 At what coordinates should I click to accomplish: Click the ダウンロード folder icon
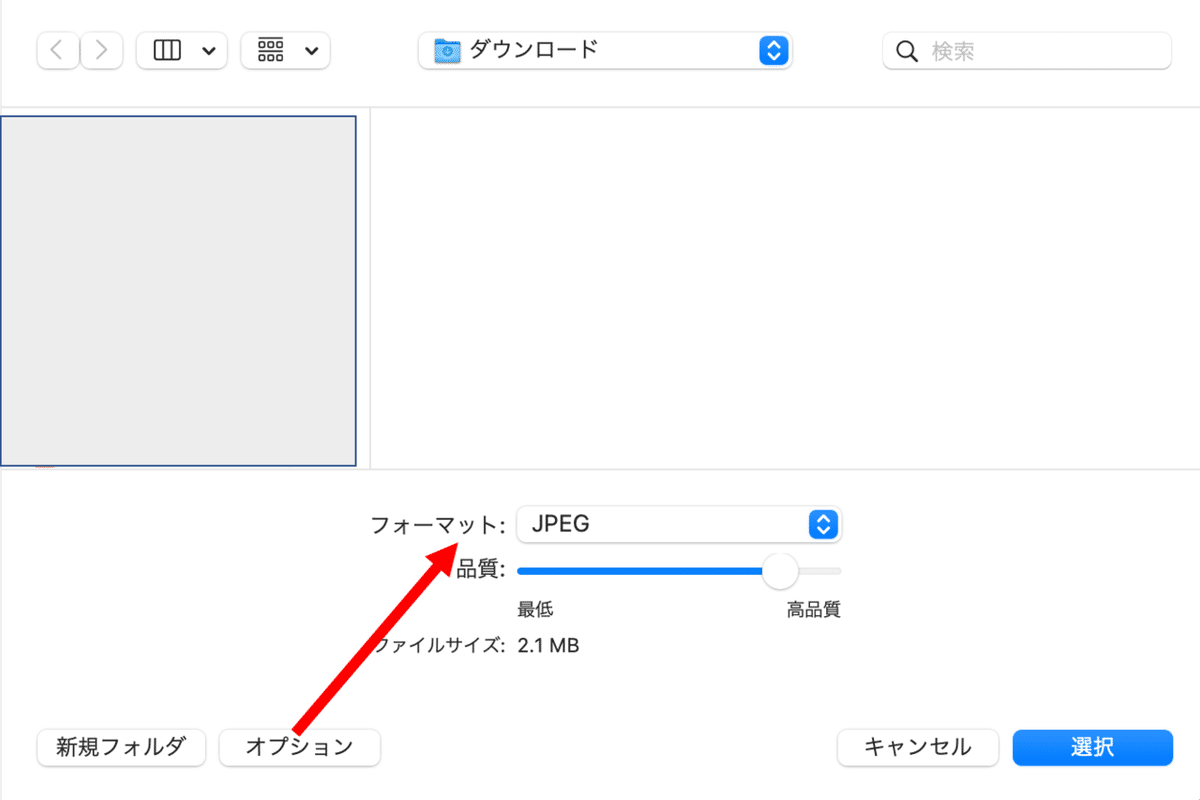tap(447, 50)
